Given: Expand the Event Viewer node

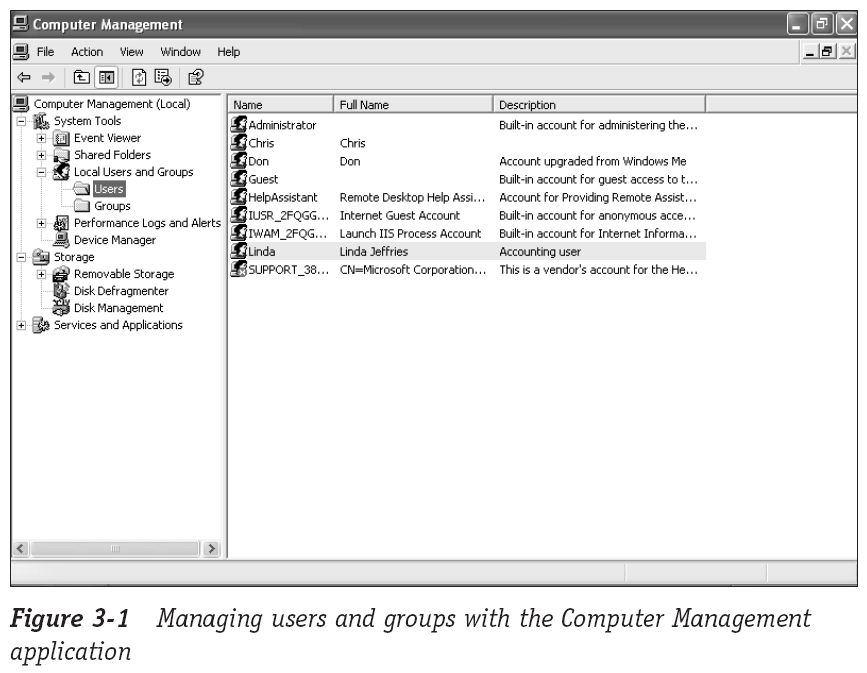Looking at the screenshot, I should pyautogui.click(x=41, y=138).
